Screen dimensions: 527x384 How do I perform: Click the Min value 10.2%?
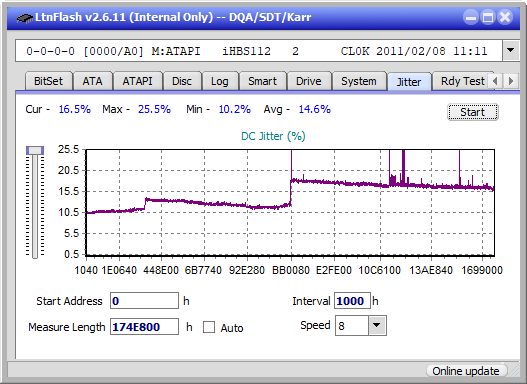(x=235, y=109)
